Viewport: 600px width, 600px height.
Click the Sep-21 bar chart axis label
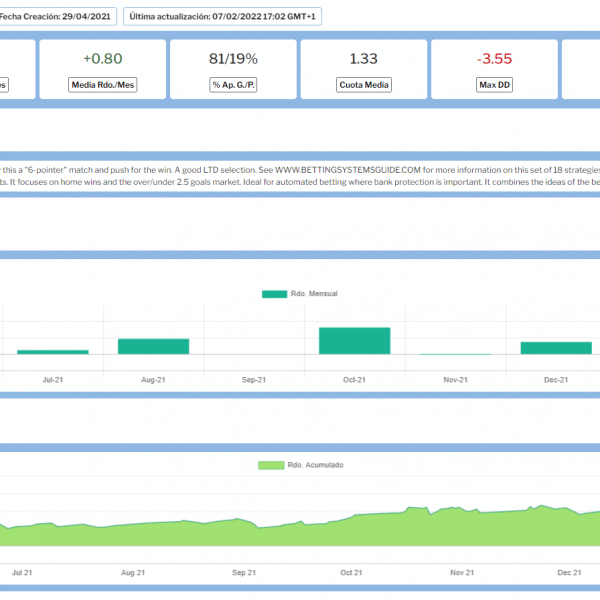pyautogui.click(x=254, y=380)
